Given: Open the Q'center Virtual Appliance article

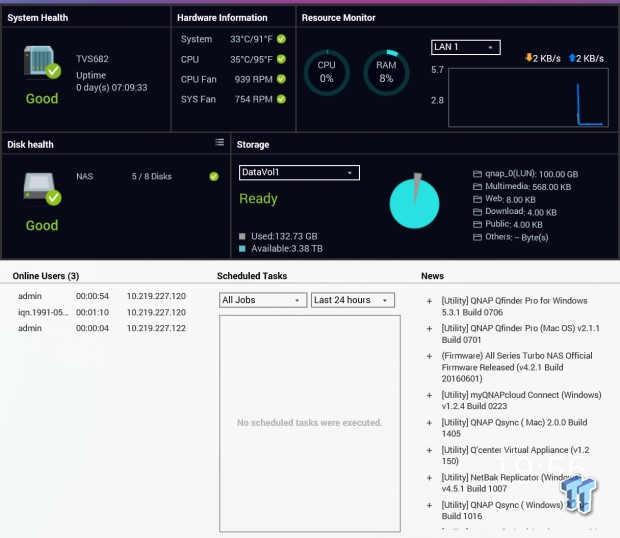Looking at the screenshot, I should pos(516,455).
